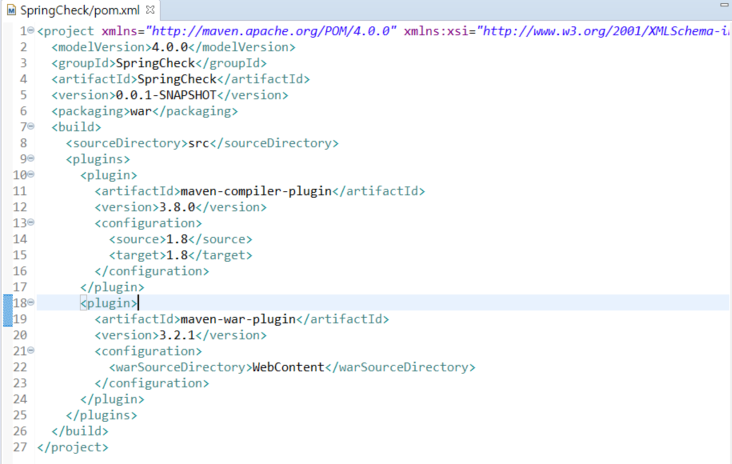The width and height of the screenshot is (732, 464).
Task: Click the modelVersion value 4.0.0
Action: click(x=169, y=47)
